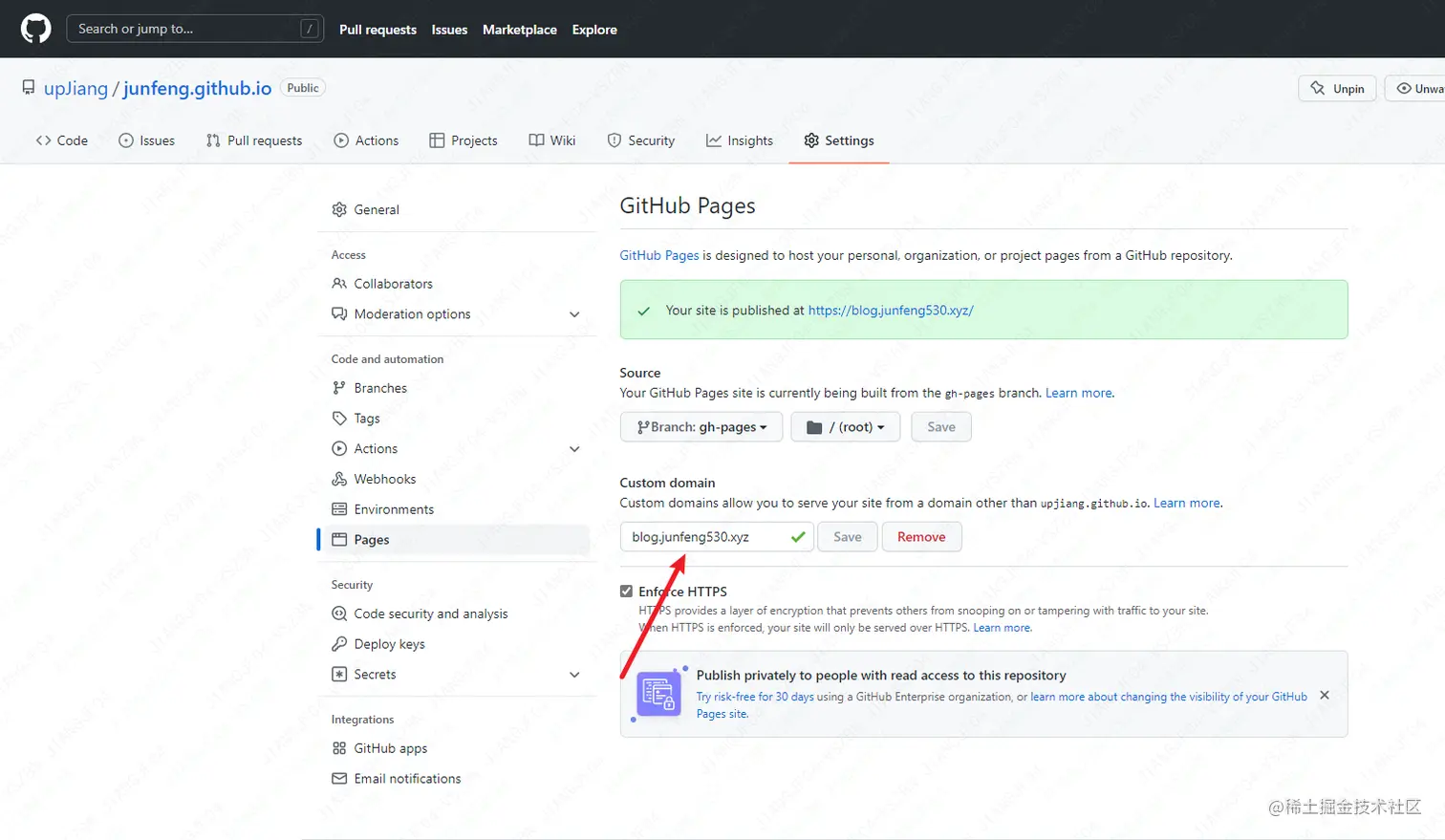
Task: Uncheck the Enforce HTTPS checkbox
Action: pyautogui.click(x=626, y=592)
